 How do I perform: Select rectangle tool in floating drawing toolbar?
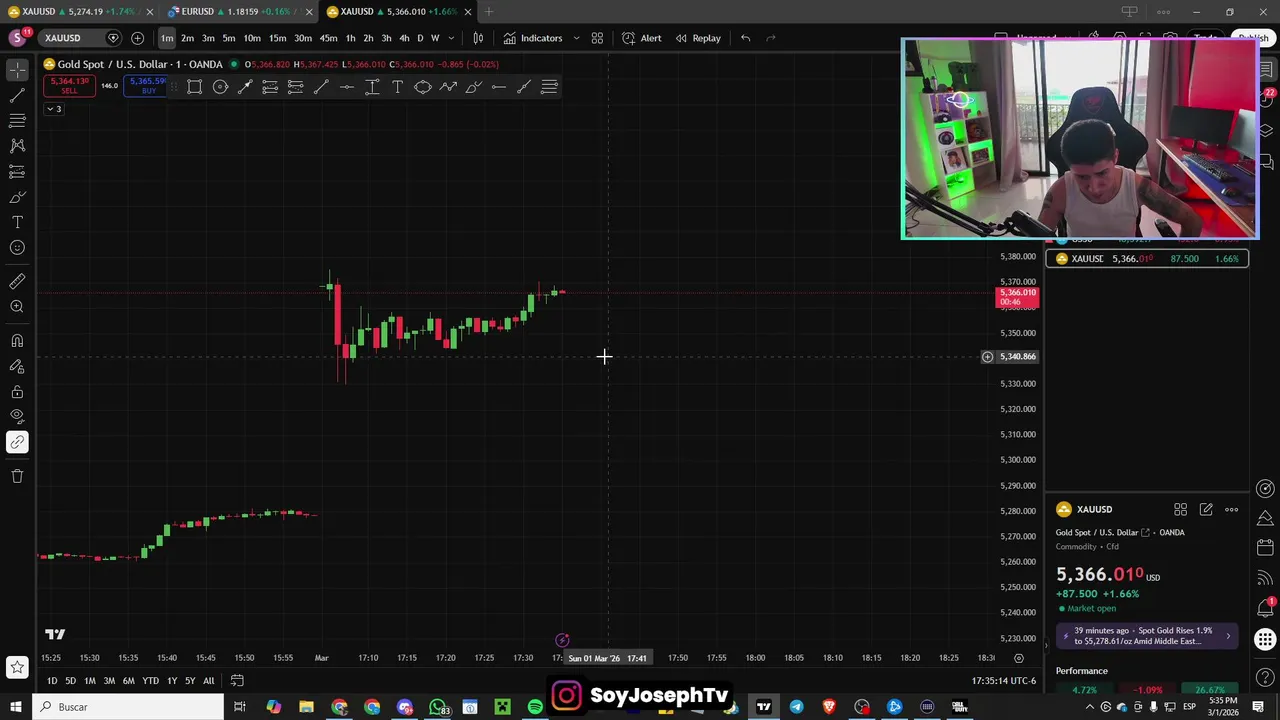click(195, 87)
